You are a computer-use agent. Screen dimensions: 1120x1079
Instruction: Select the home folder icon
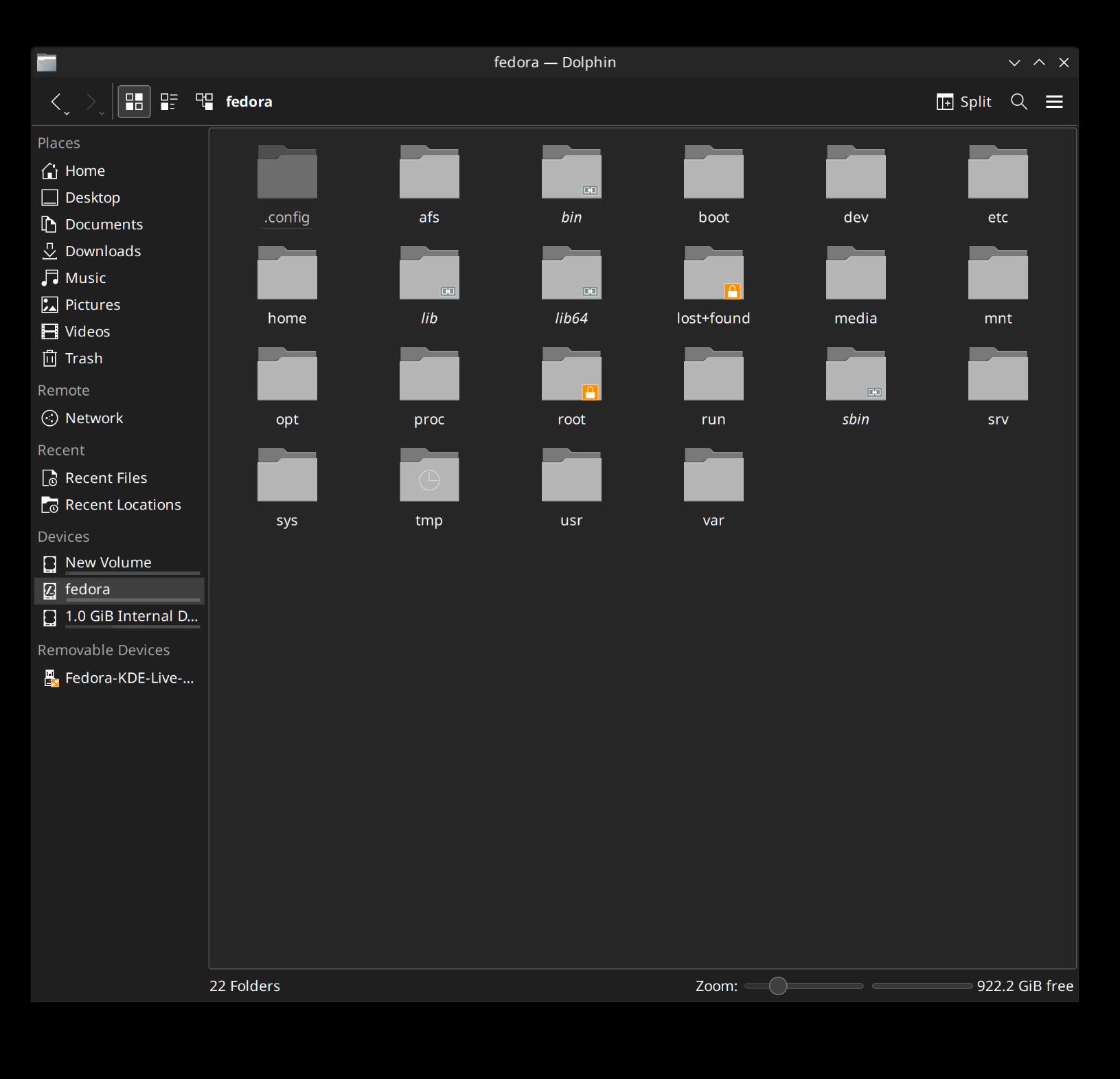pos(287,273)
